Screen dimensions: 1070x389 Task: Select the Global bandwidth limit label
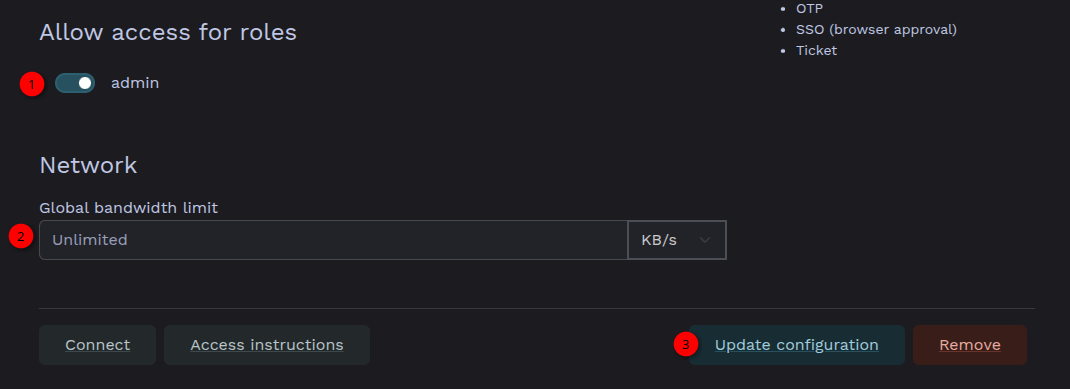coord(129,207)
